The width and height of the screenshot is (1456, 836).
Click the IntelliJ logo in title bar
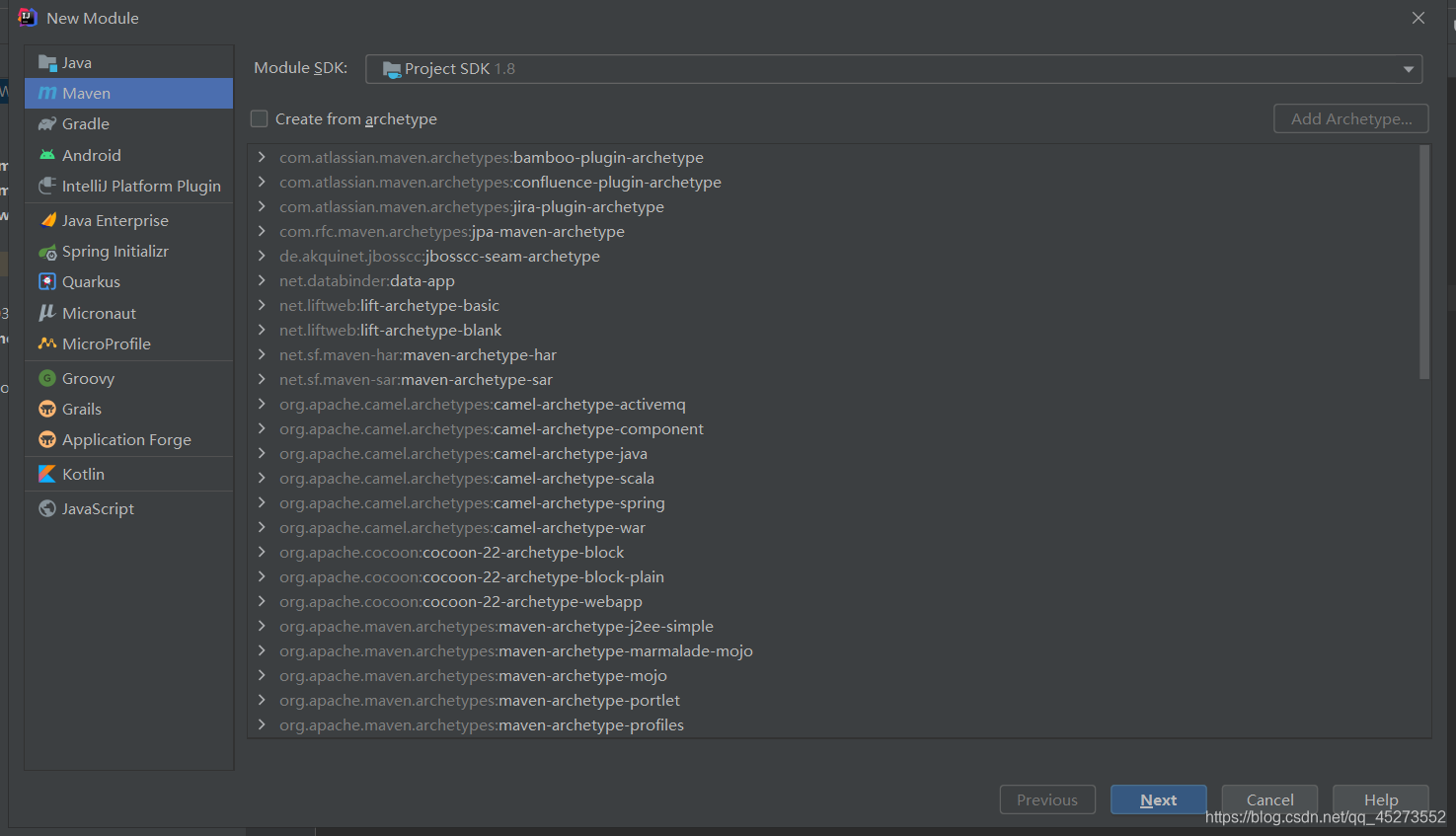[x=27, y=18]
